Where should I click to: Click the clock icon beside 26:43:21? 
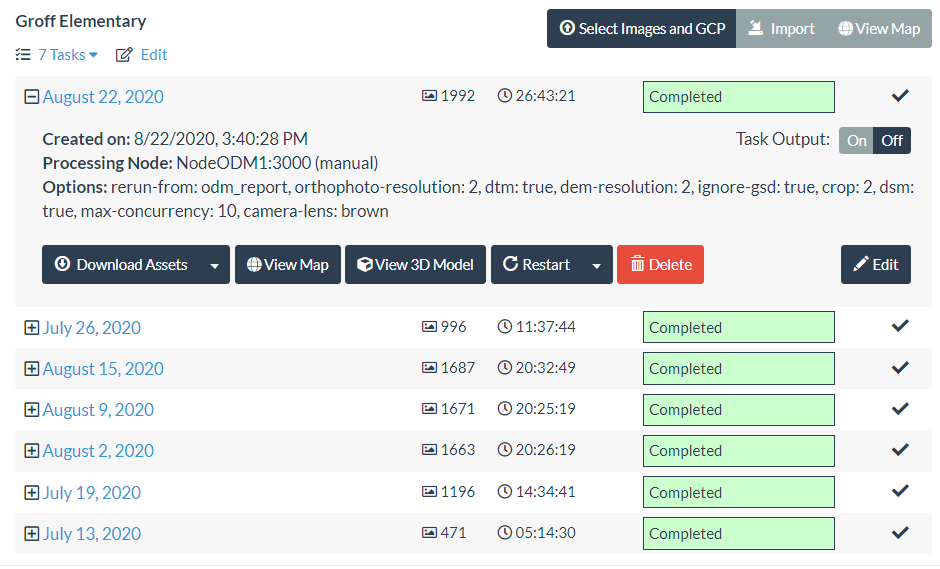click(504, 96)
